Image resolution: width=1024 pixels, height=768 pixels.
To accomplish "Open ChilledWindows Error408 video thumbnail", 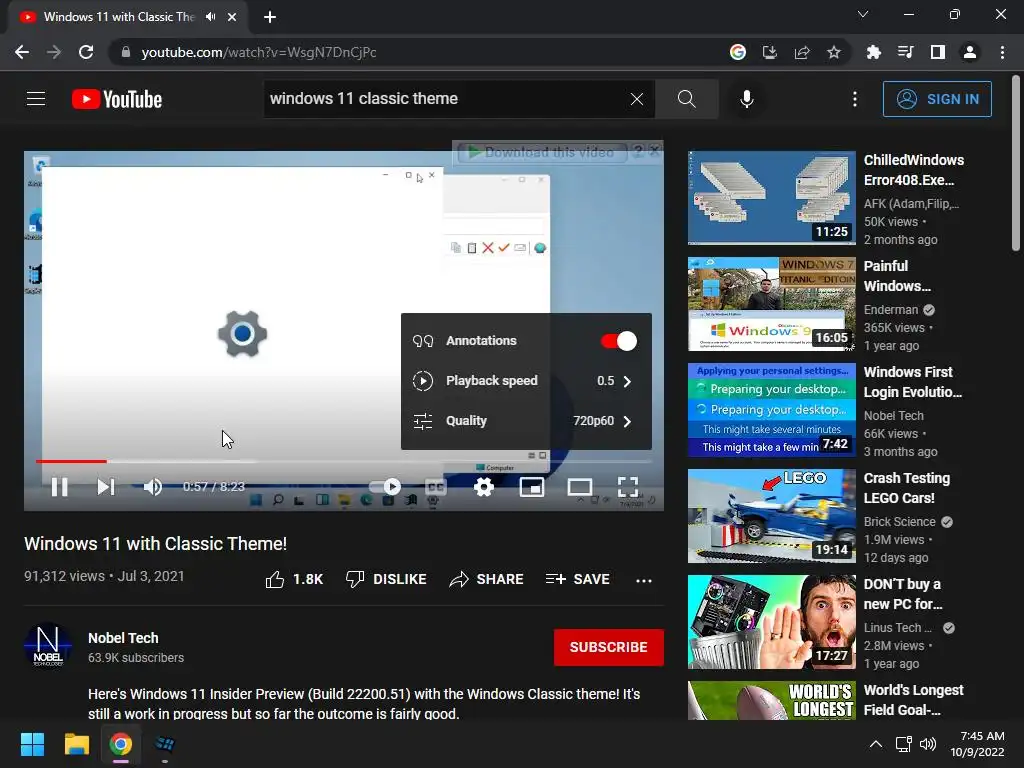I will (771, 198).
